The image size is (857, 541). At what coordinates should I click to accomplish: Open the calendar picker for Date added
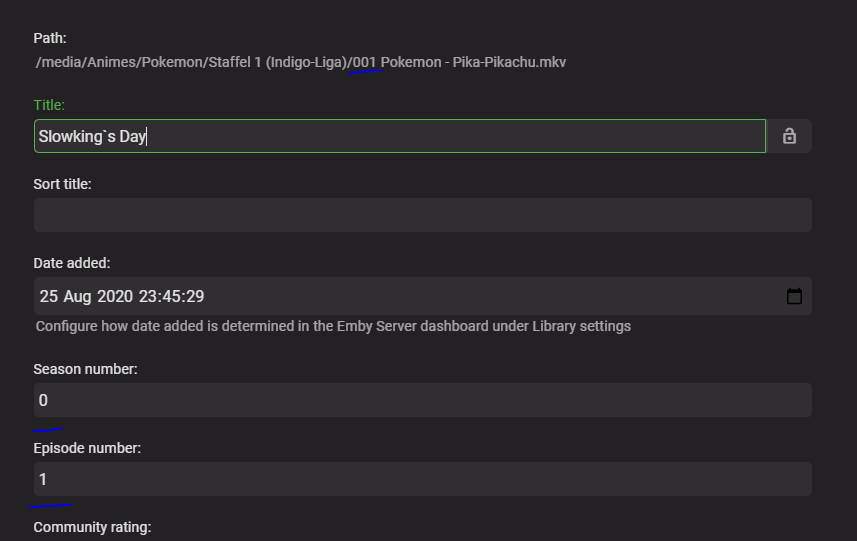(x=794, y=296)
